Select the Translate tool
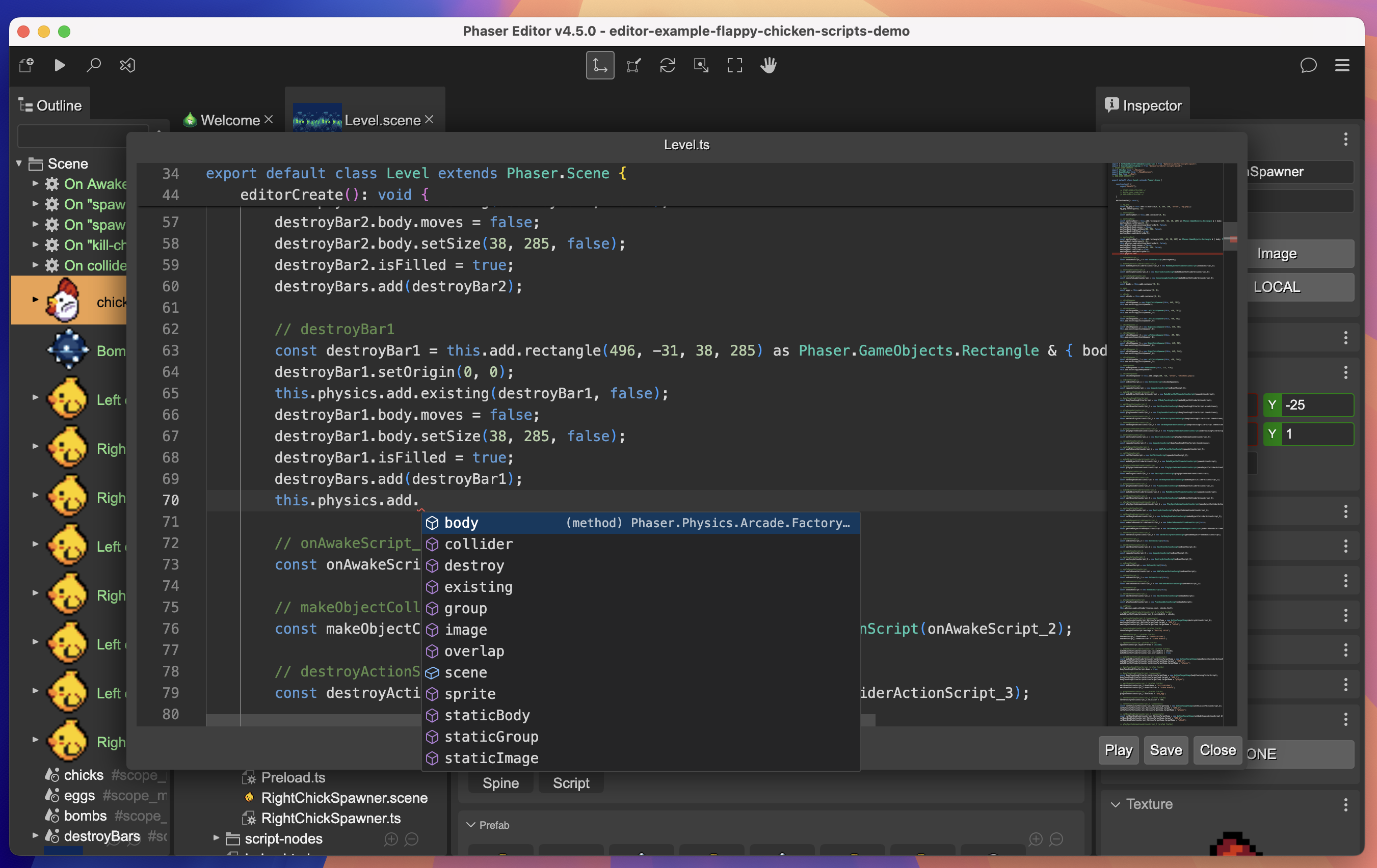The width and height of the screenshot is (1377, 868). pos(600,65)
